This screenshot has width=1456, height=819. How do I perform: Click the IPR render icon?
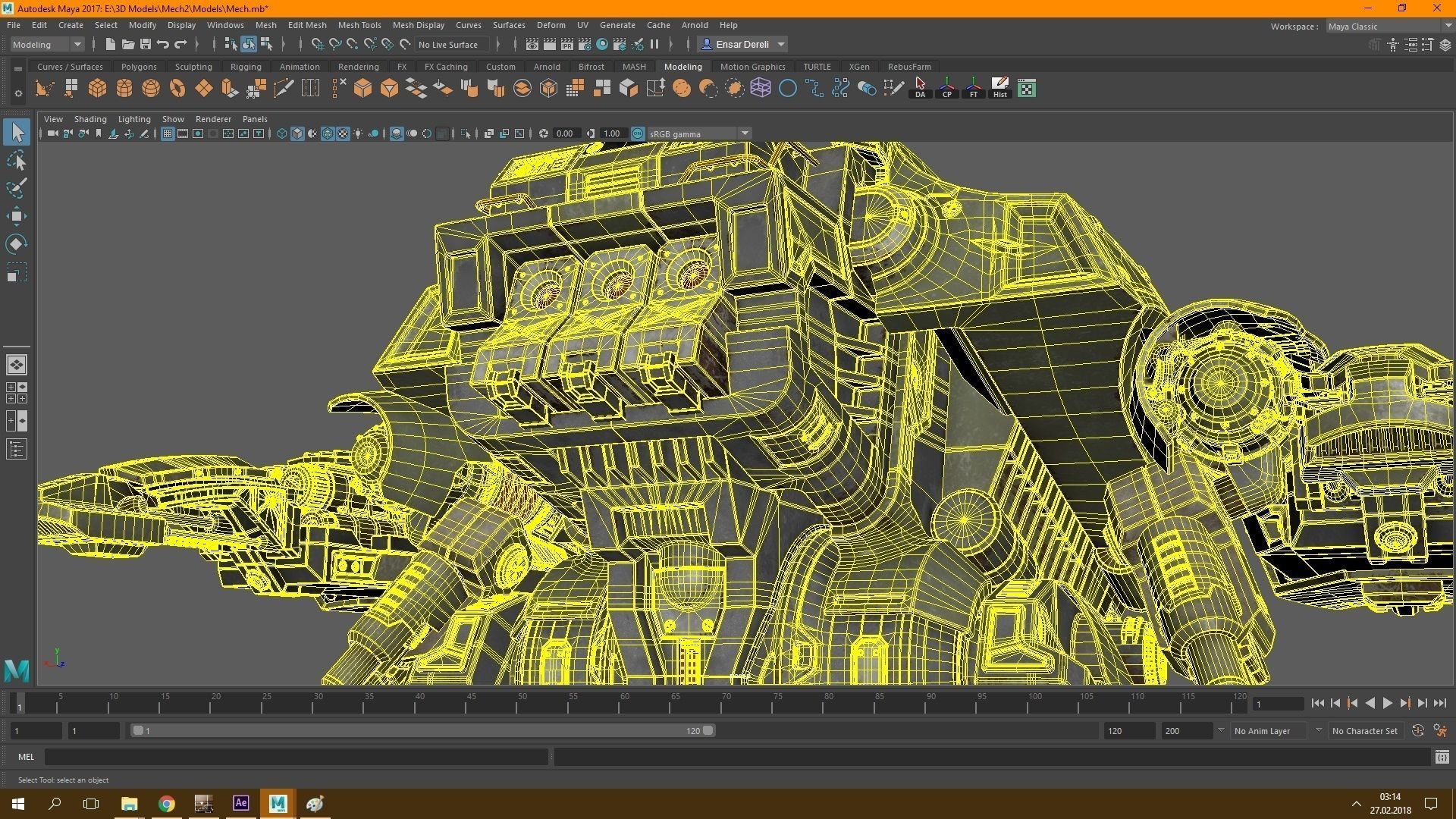566,44
